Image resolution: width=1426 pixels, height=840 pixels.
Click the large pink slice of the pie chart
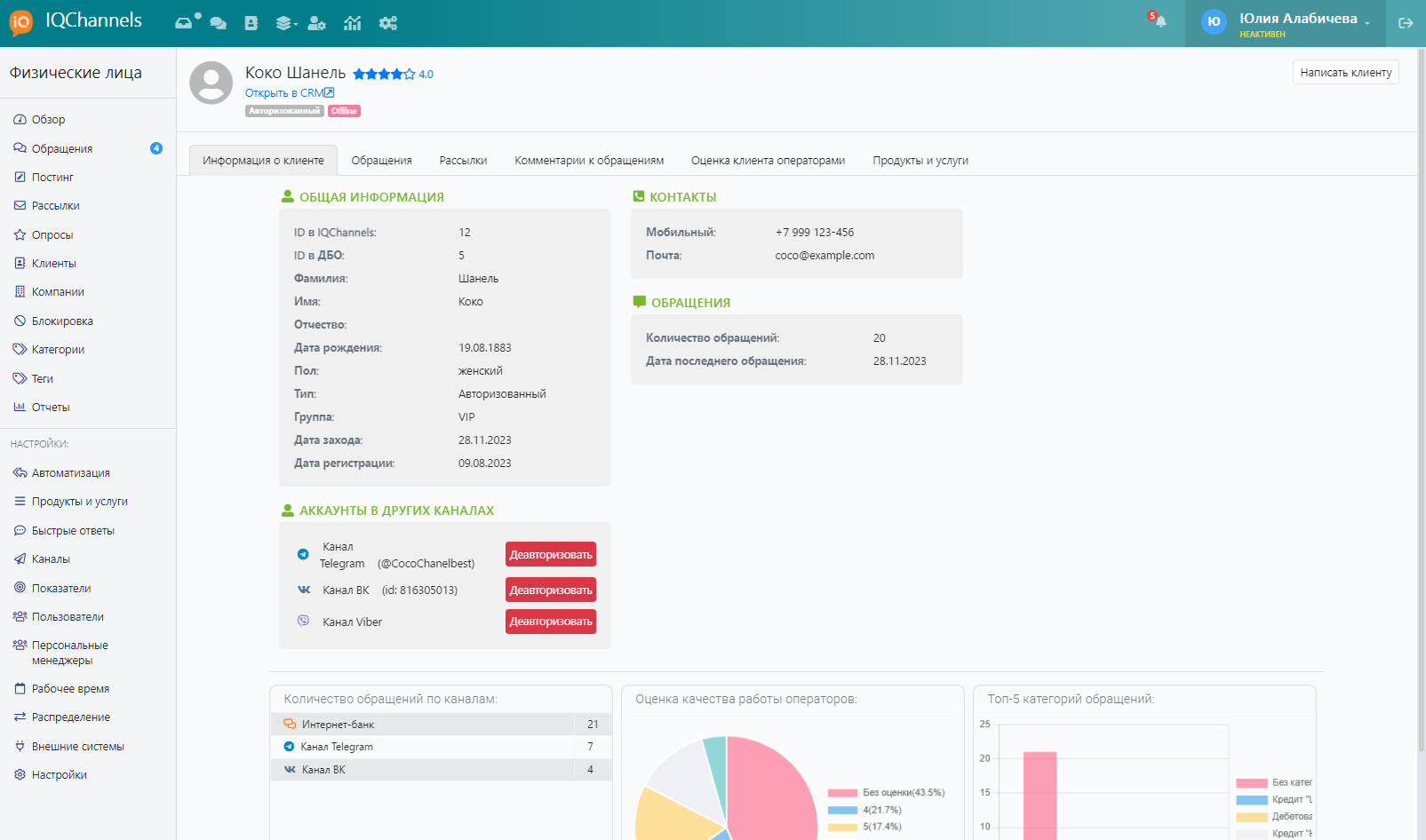[773, 786]
